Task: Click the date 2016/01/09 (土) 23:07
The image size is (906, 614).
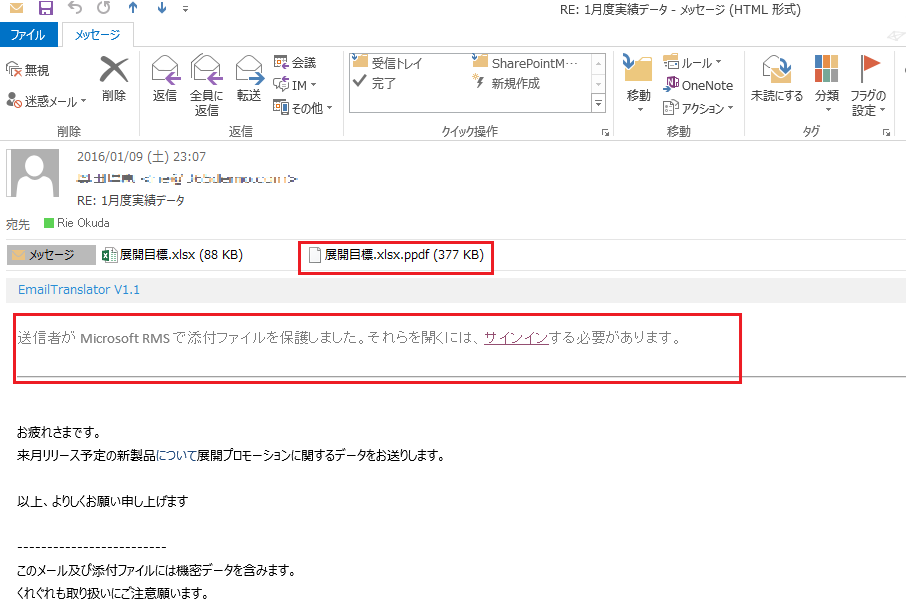Action: point(142,157)
